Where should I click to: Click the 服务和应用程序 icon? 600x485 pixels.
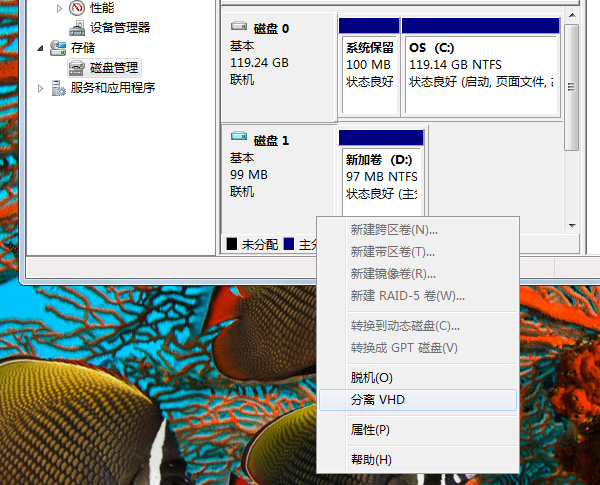coord(58,88)
